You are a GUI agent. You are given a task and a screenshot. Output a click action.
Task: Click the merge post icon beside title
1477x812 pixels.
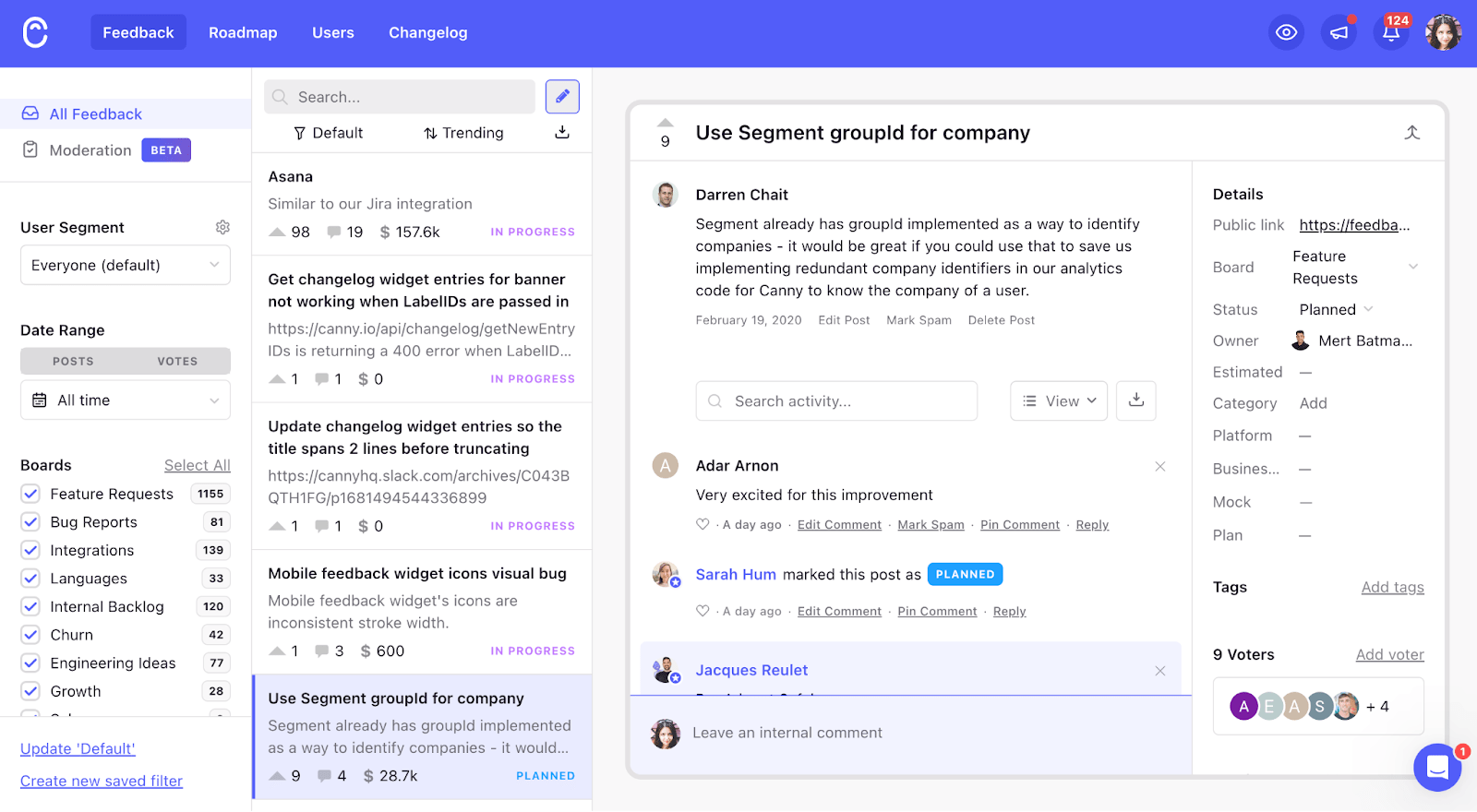(1411, 133)
